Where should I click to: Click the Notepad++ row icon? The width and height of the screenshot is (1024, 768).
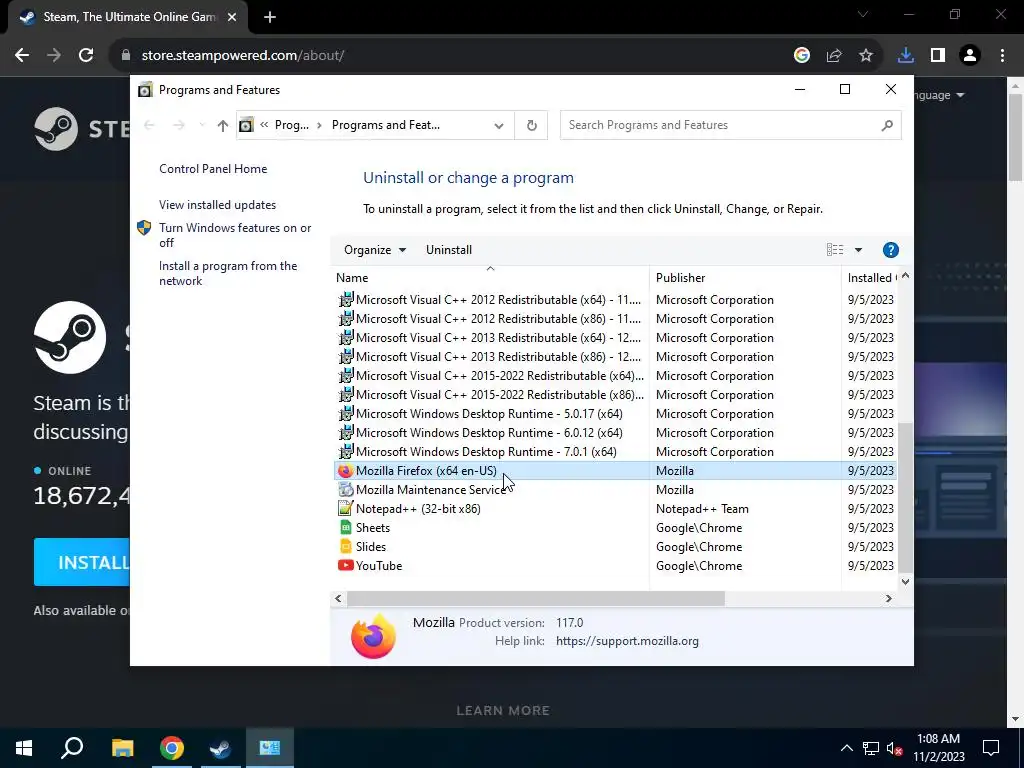click(345, 509)
